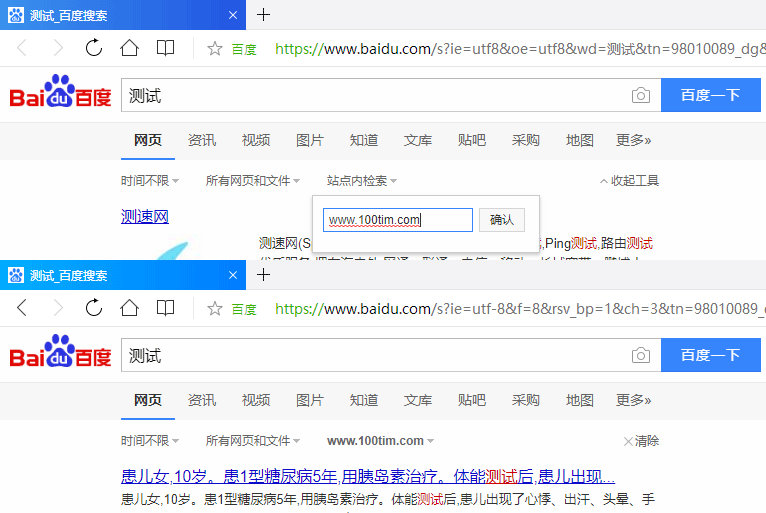Click camera image-search icon in upper search box

pyautogui.click(x=640, y=95)
